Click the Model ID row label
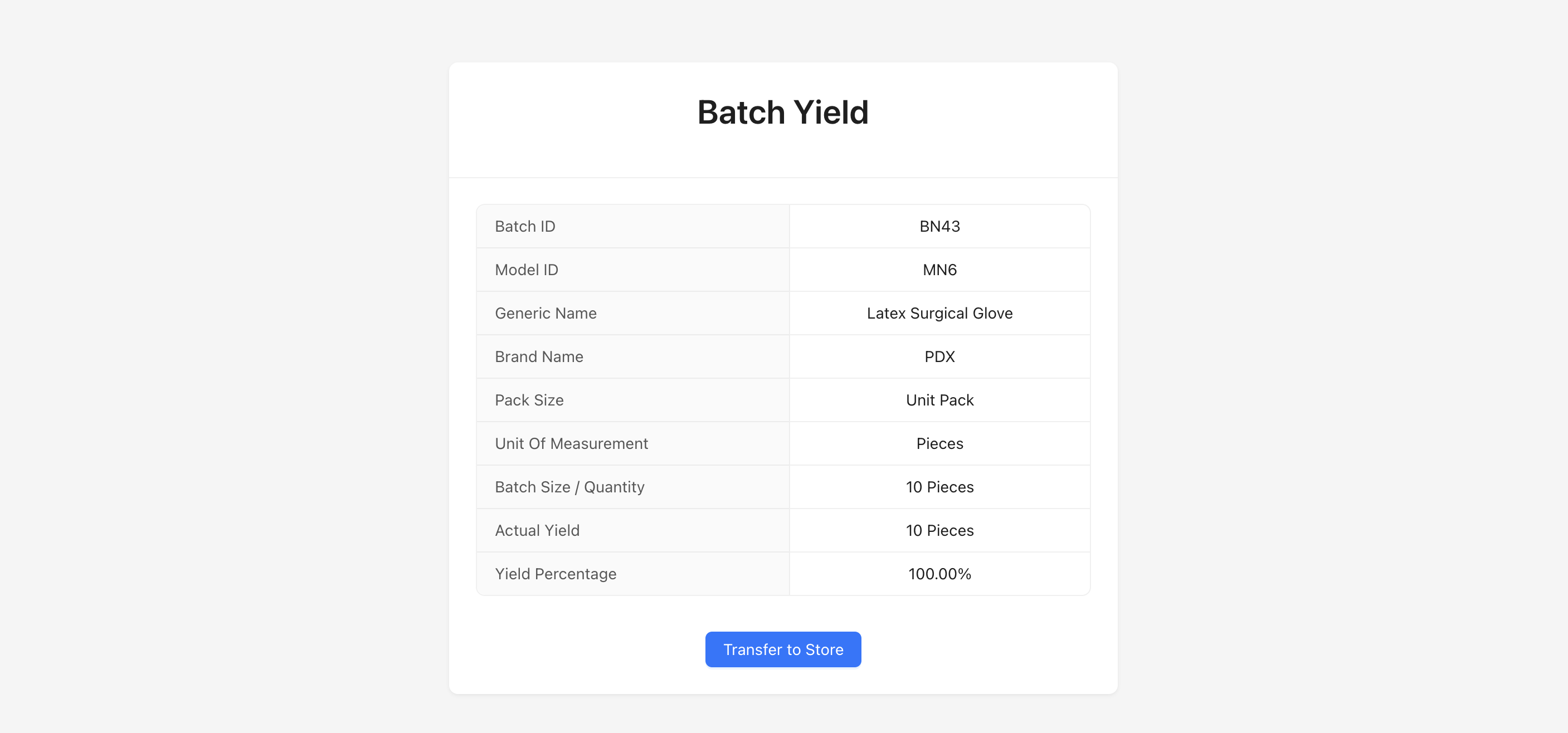1568x733 pixels. click(x=526, y=270)
